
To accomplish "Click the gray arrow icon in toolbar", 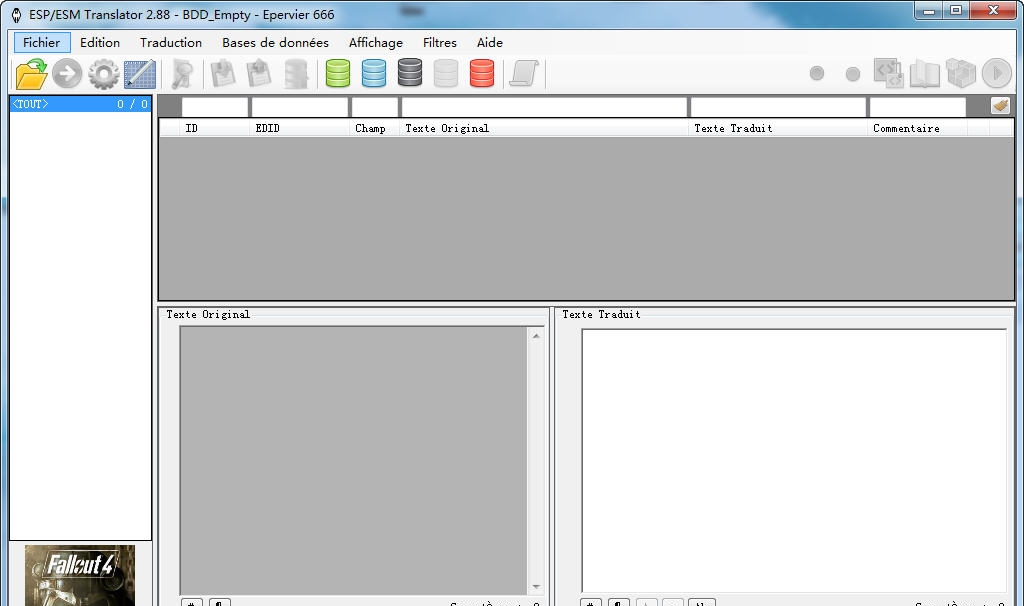I will [67, 74].
